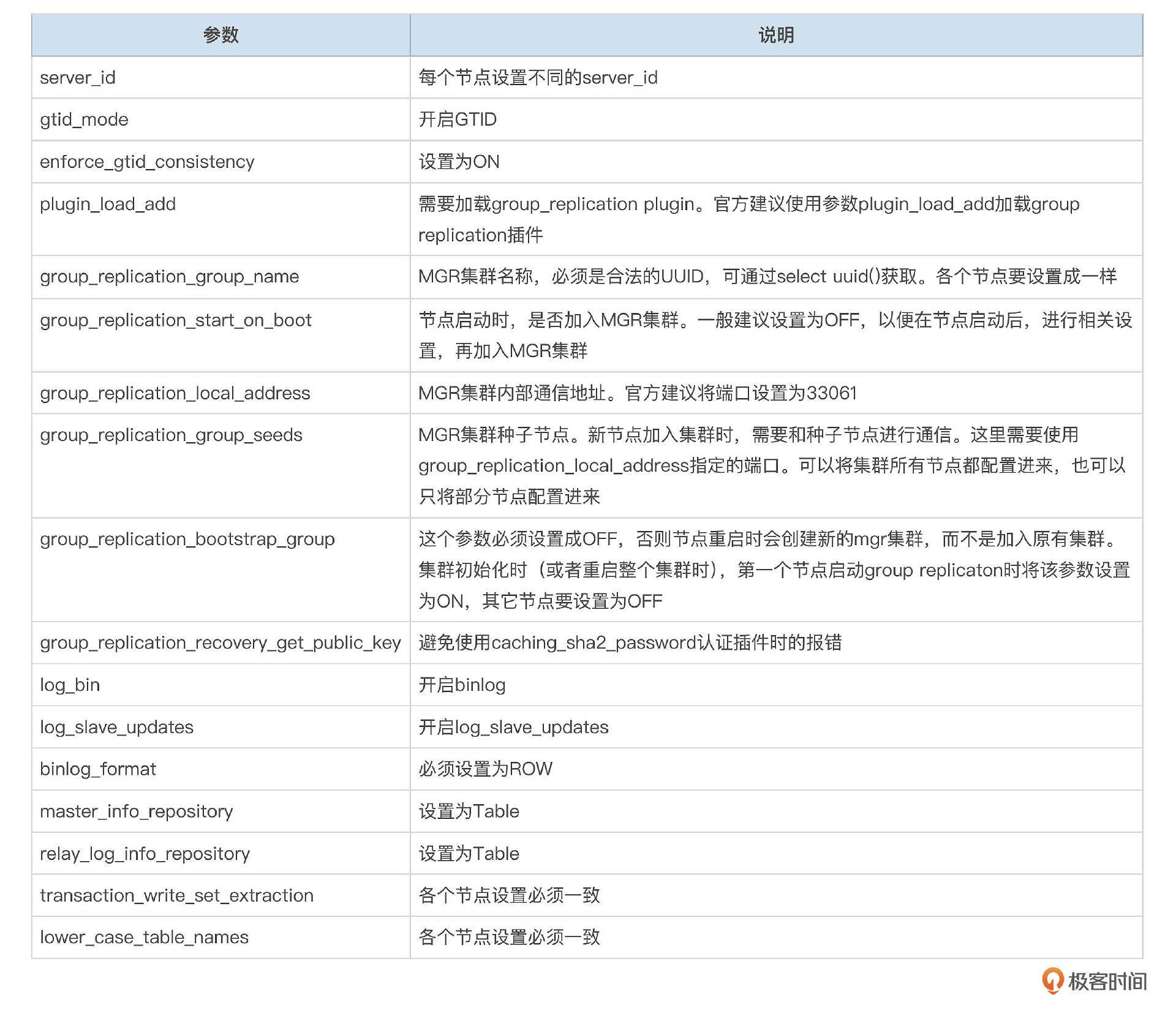Select group_replication_start_on_boot parameter
1176x1013 pixels.
pyautogui.click(x=175, y=320)
